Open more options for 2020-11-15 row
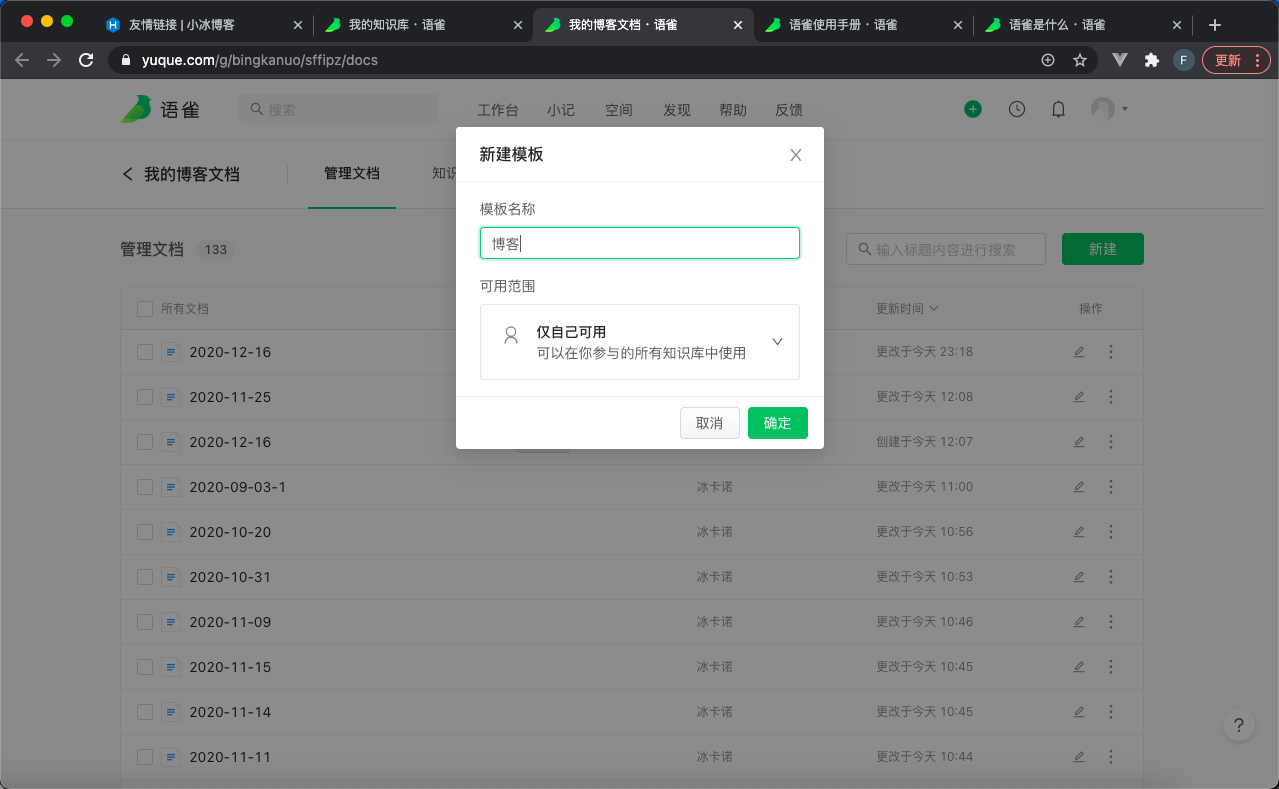1279x789 pixels. (1111, 667)
